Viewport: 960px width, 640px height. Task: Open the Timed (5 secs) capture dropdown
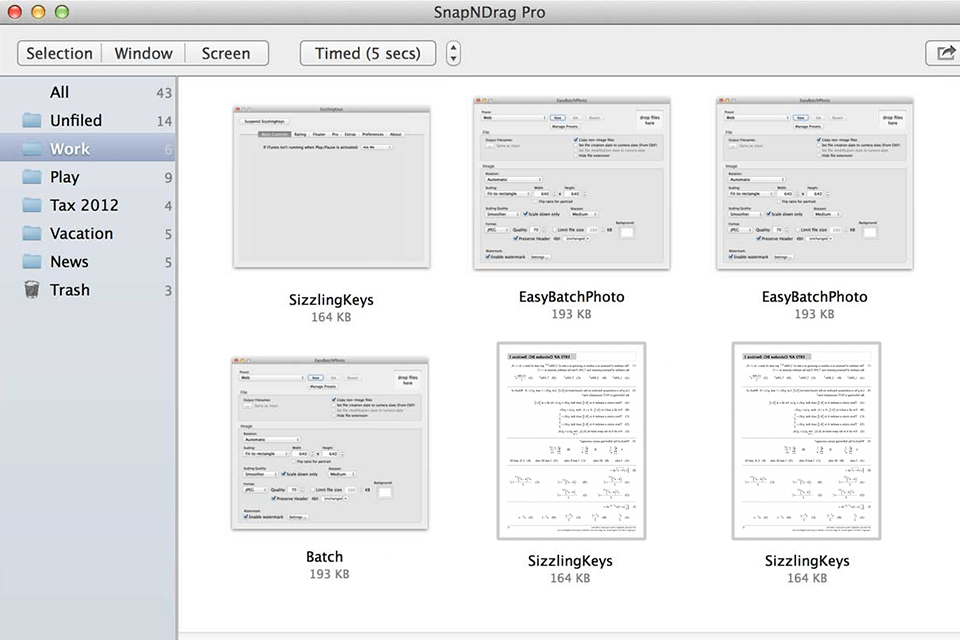[x=367, y=53]
